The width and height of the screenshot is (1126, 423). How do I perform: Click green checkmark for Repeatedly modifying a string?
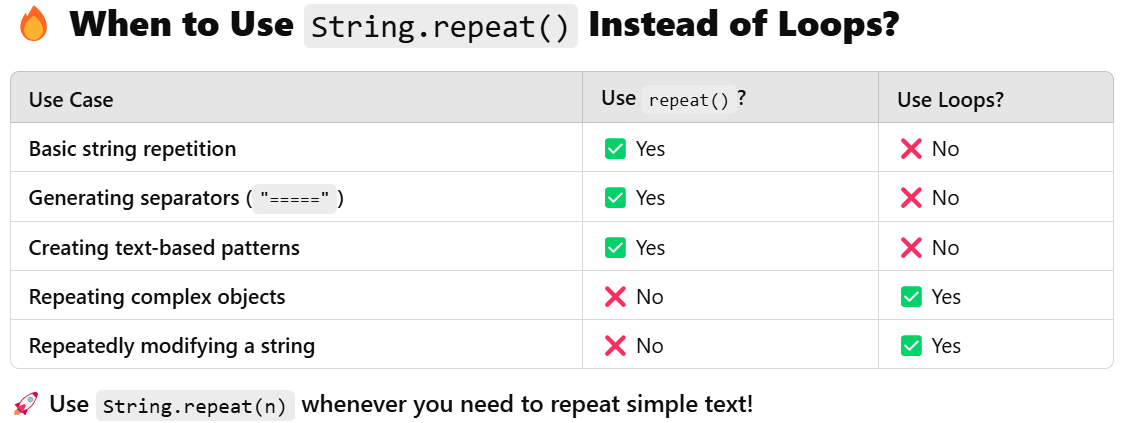pyautogui.click(x=911, y=345)
